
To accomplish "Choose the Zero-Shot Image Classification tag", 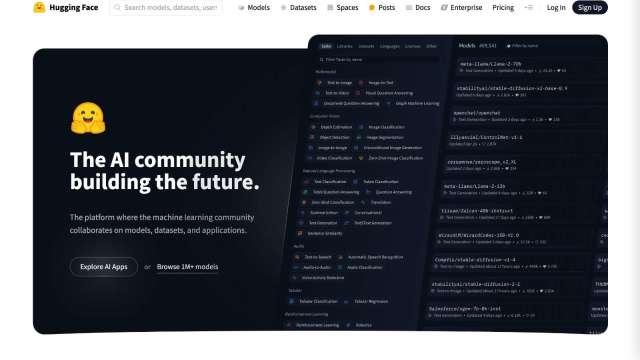I will coord(391,158).
